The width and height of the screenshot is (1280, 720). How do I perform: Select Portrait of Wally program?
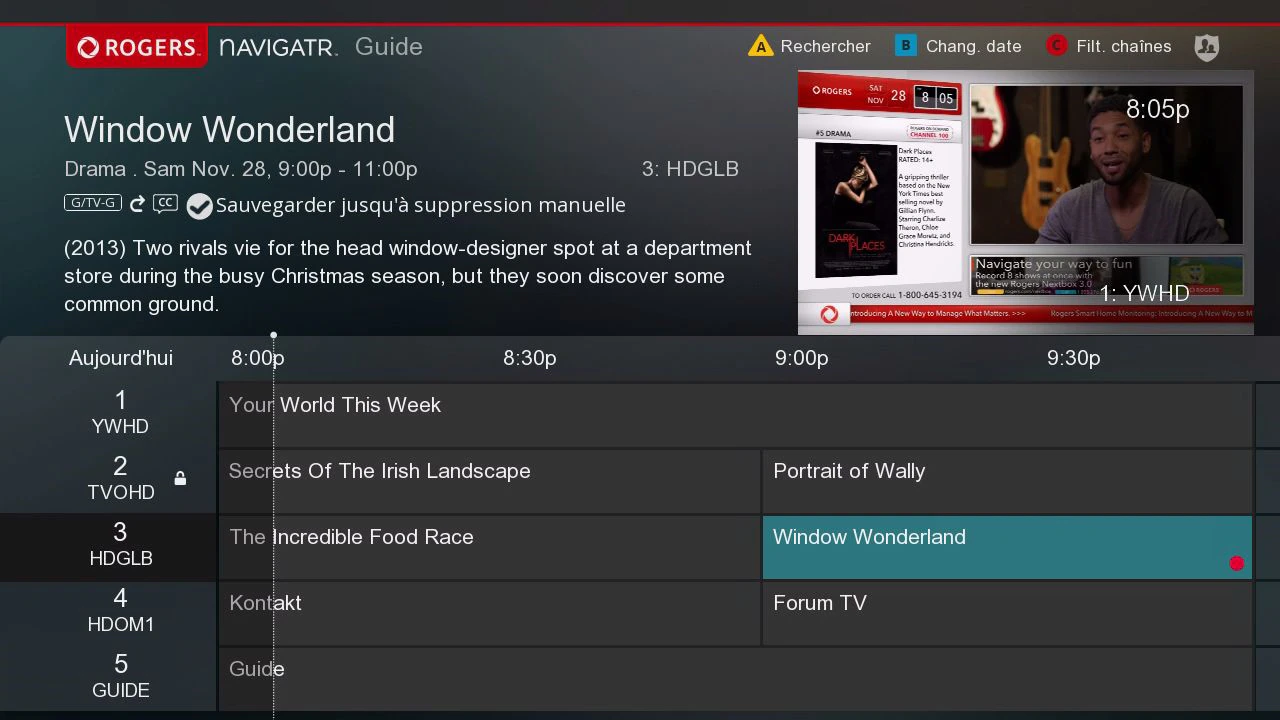coord(1007,481)
